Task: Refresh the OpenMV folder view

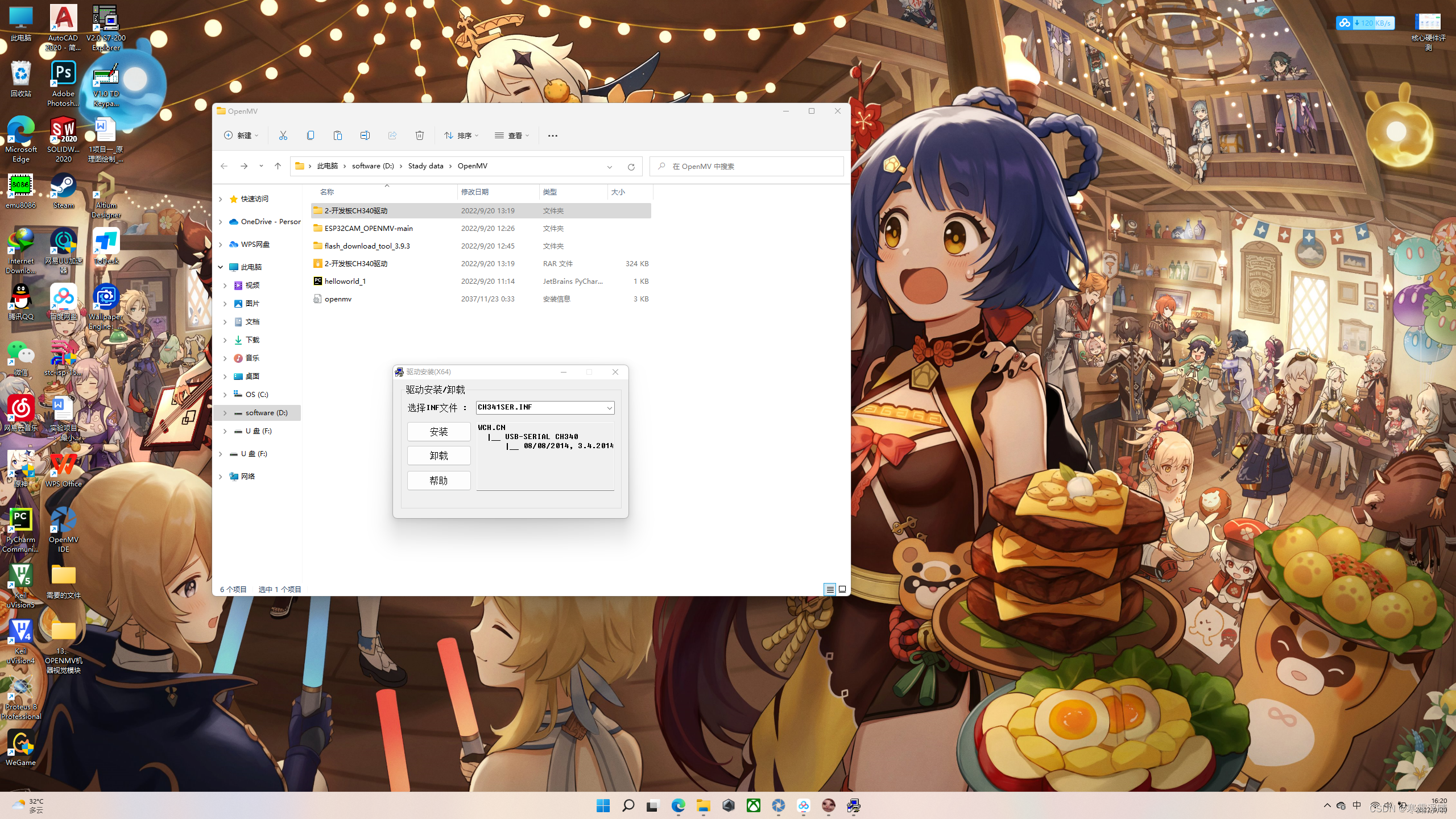Action: point(631,167)
